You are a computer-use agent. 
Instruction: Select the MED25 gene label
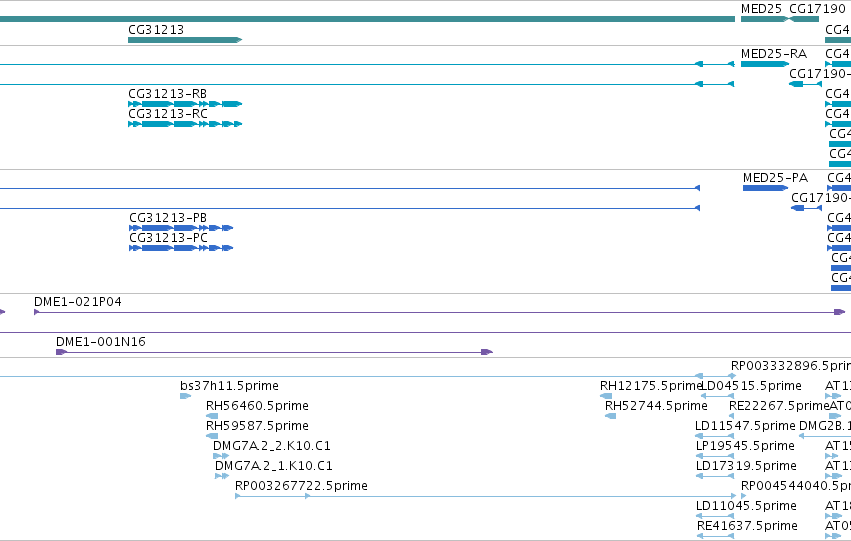click(x=761, y=9)
